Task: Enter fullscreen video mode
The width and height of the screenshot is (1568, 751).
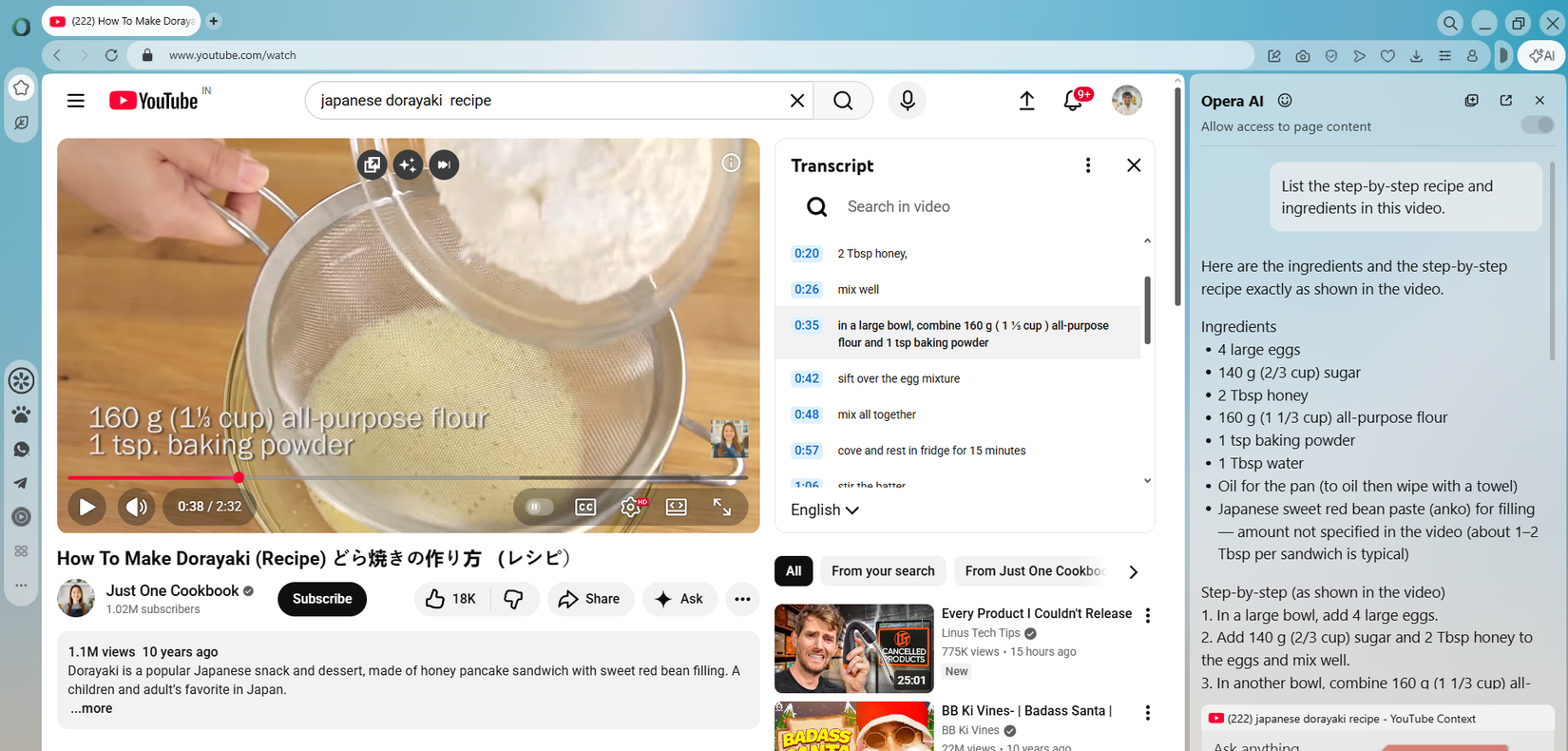Action: (722, 507)
